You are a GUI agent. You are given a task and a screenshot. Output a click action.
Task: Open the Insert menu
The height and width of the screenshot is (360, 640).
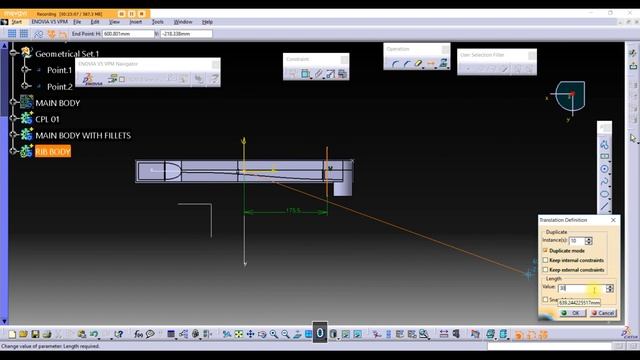pyautogui.click(x=136, y=22)
